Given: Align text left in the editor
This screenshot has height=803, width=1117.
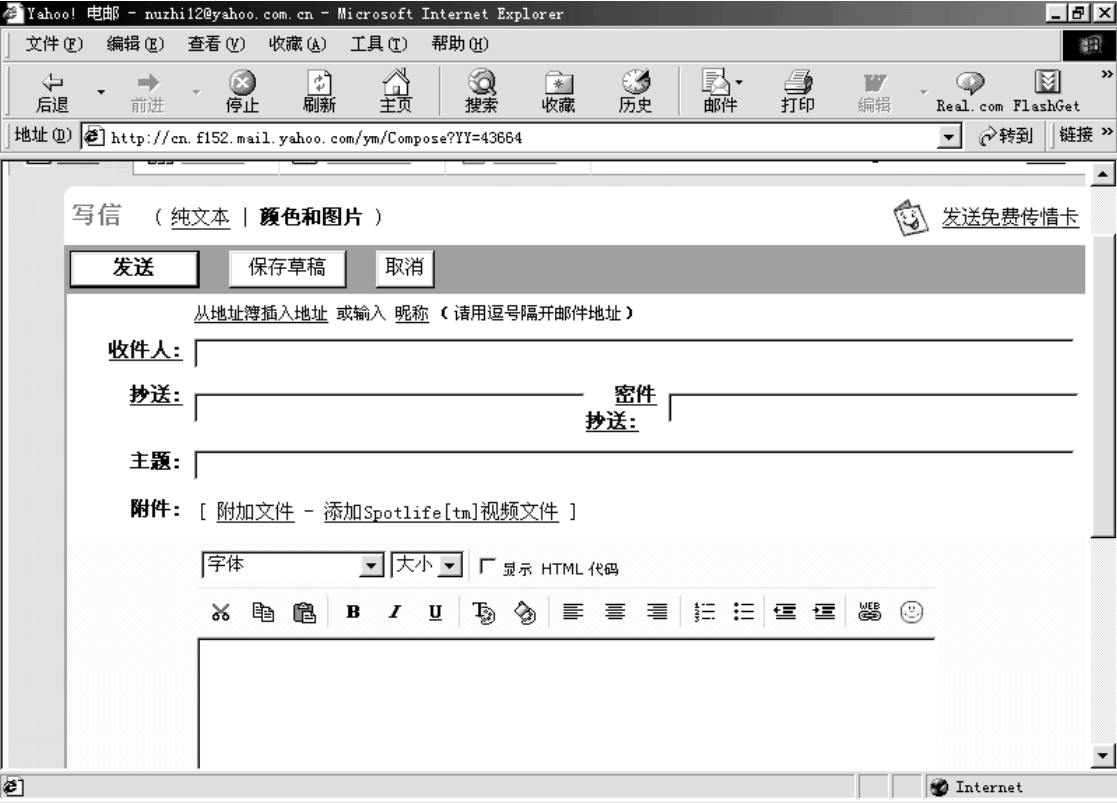Looking at the screenshot, I should (573, 612).
